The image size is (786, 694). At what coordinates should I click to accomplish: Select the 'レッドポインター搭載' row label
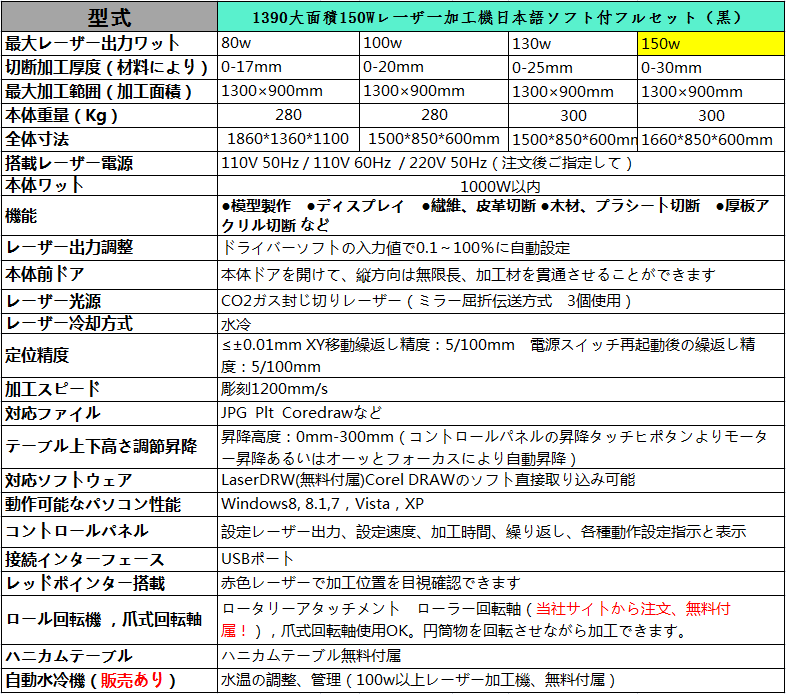click(109, 583)
